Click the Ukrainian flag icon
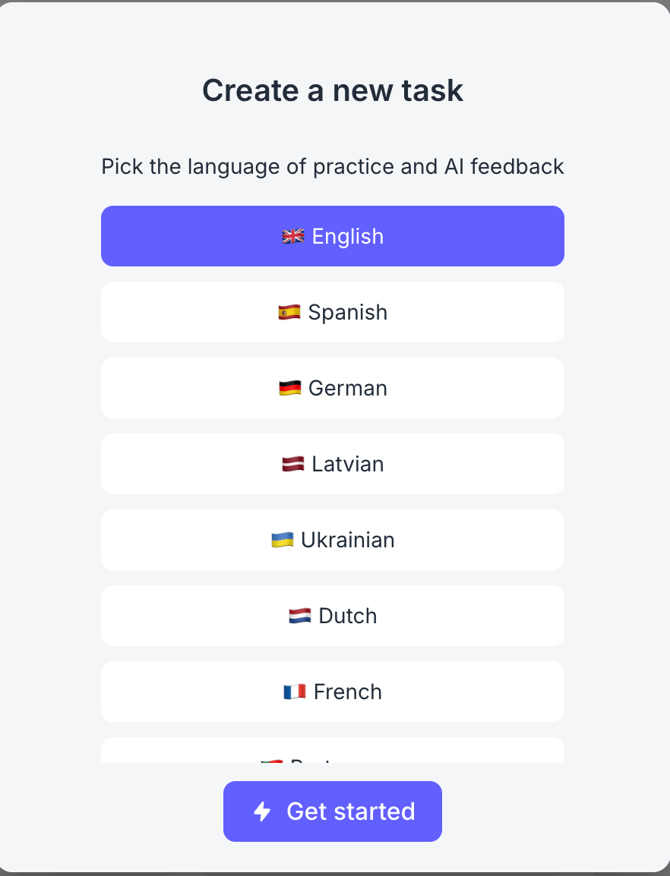 (282, 540)
